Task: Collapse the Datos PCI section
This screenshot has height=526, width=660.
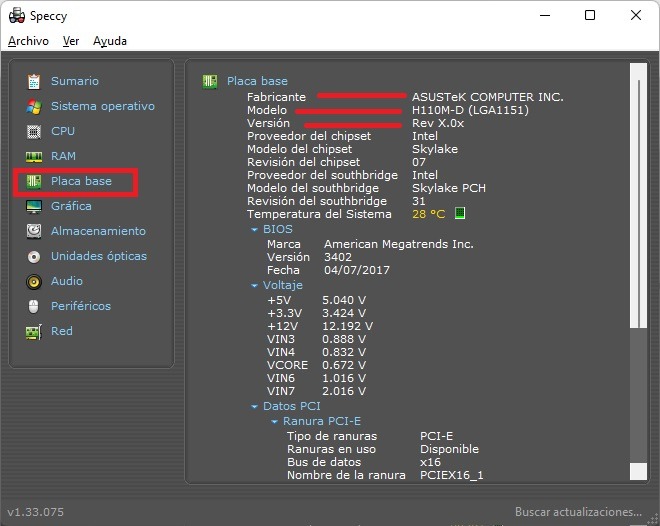Action: 254,407
